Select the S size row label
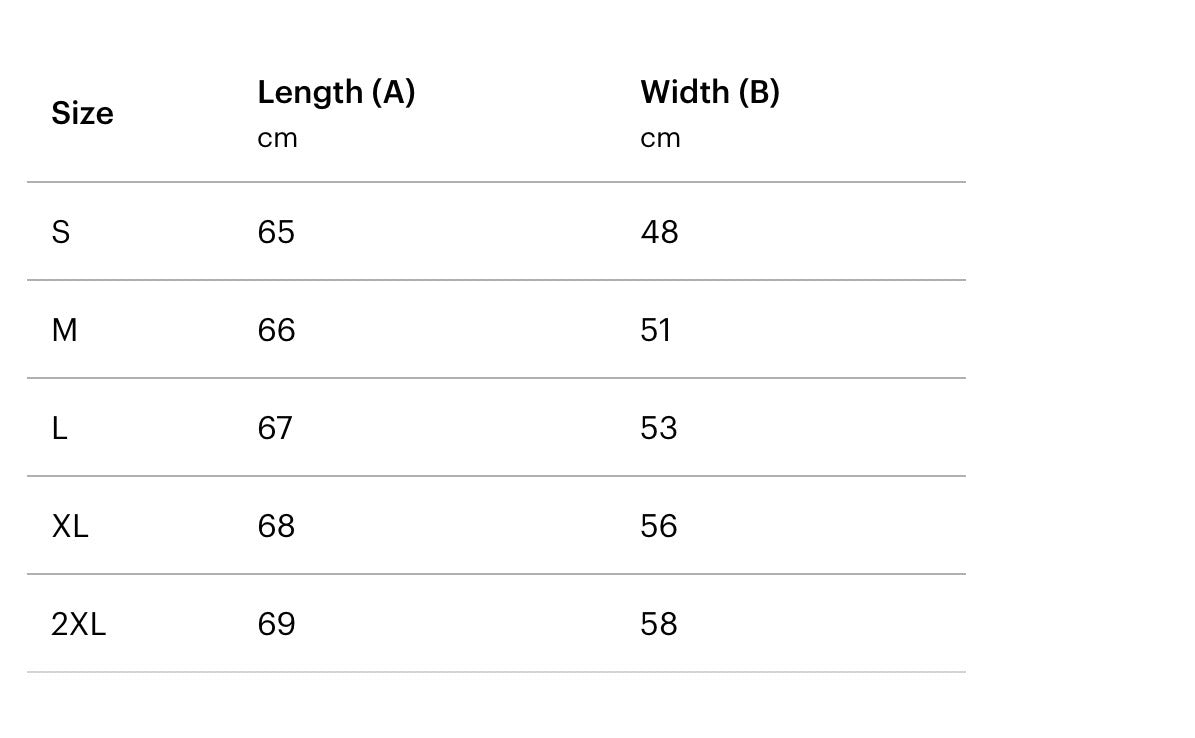 (x=61, y=232)
